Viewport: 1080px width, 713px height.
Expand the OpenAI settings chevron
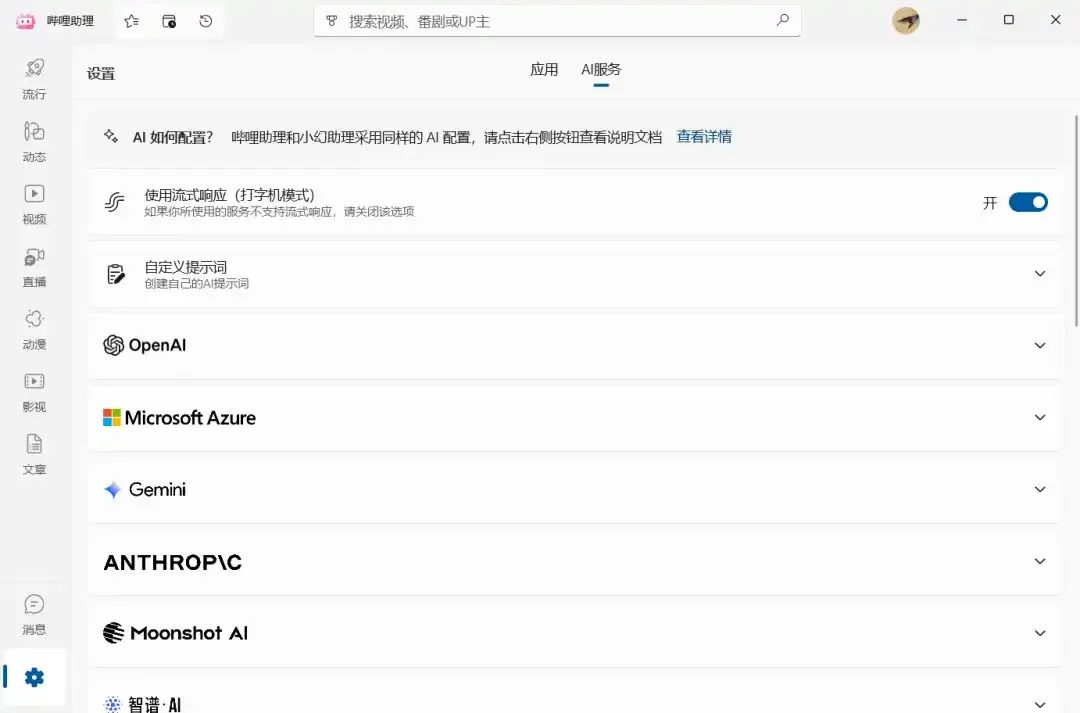1040,345
